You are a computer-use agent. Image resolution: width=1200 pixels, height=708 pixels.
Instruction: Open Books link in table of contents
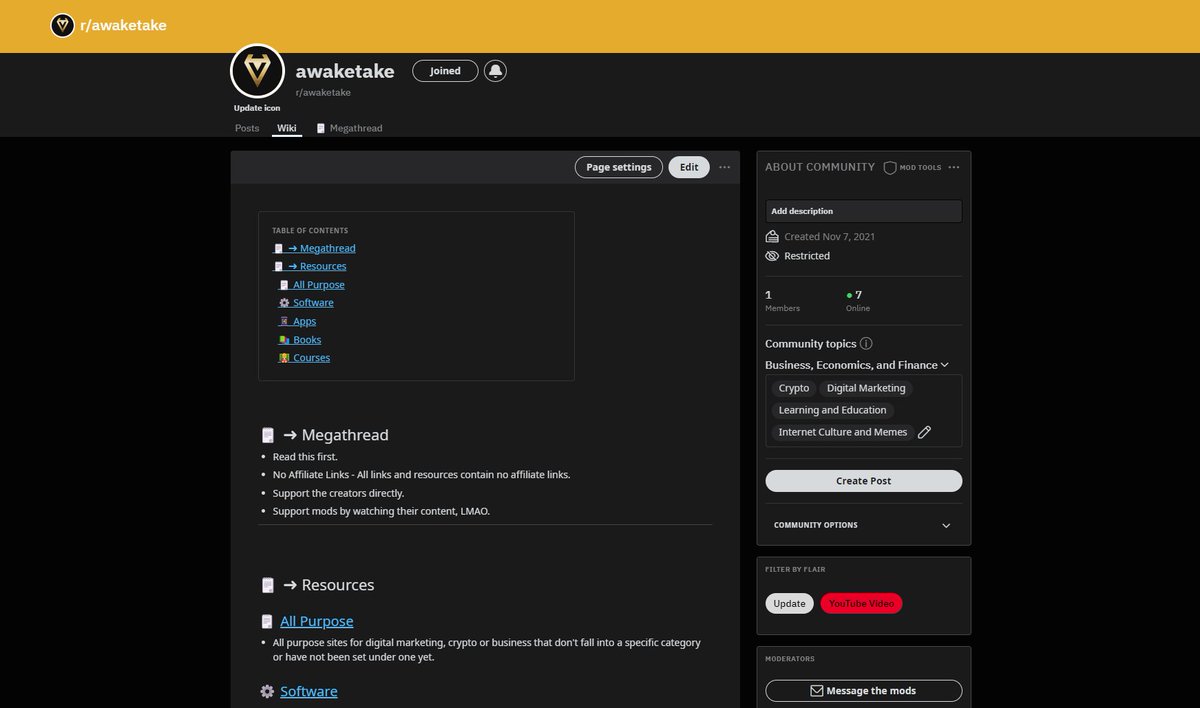[300, 340]
